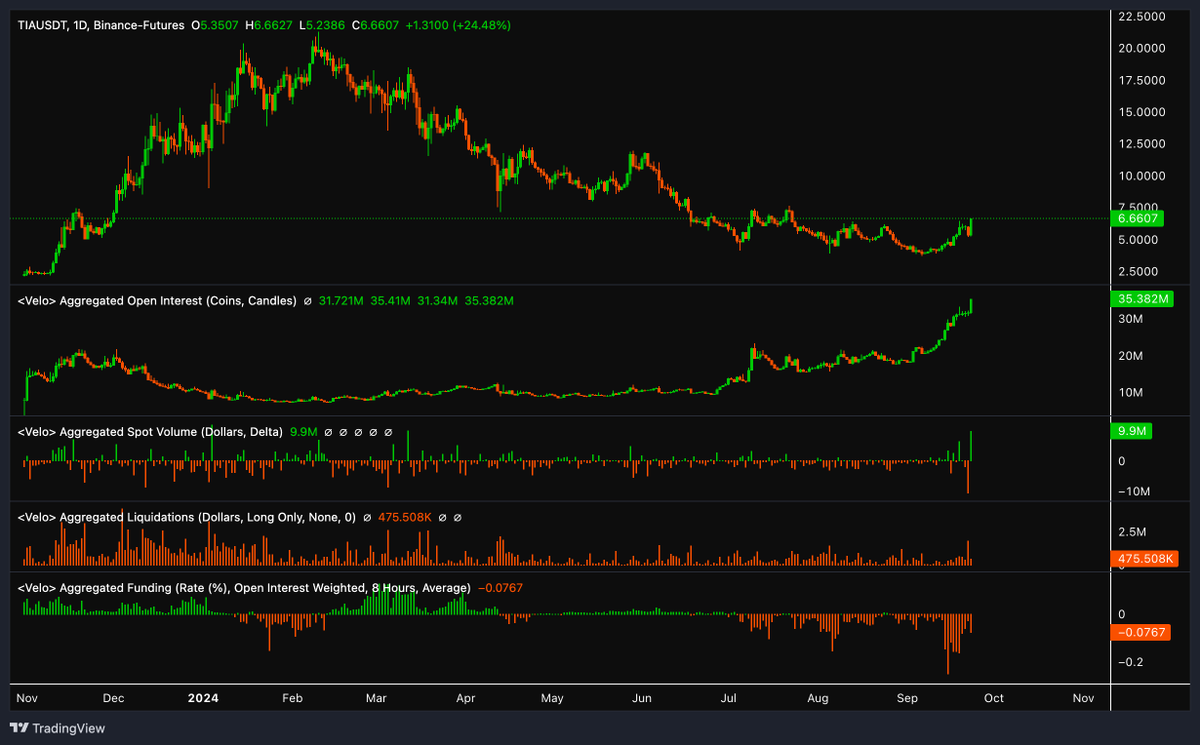Click the 20.0000 price axis label
This screenshot has width=1200, height=745.
click(x=1143, y=48)
